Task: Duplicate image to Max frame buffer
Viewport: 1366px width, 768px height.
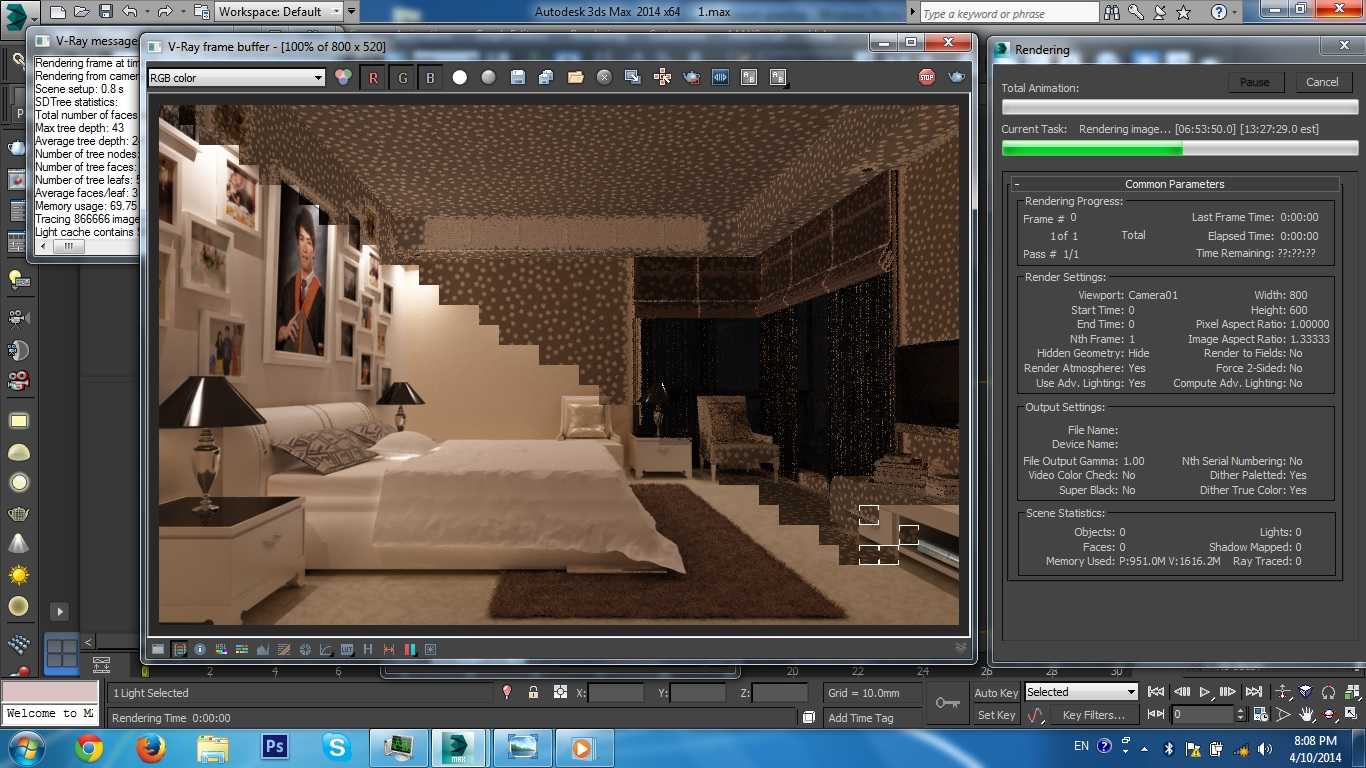Action: (633, 77)
